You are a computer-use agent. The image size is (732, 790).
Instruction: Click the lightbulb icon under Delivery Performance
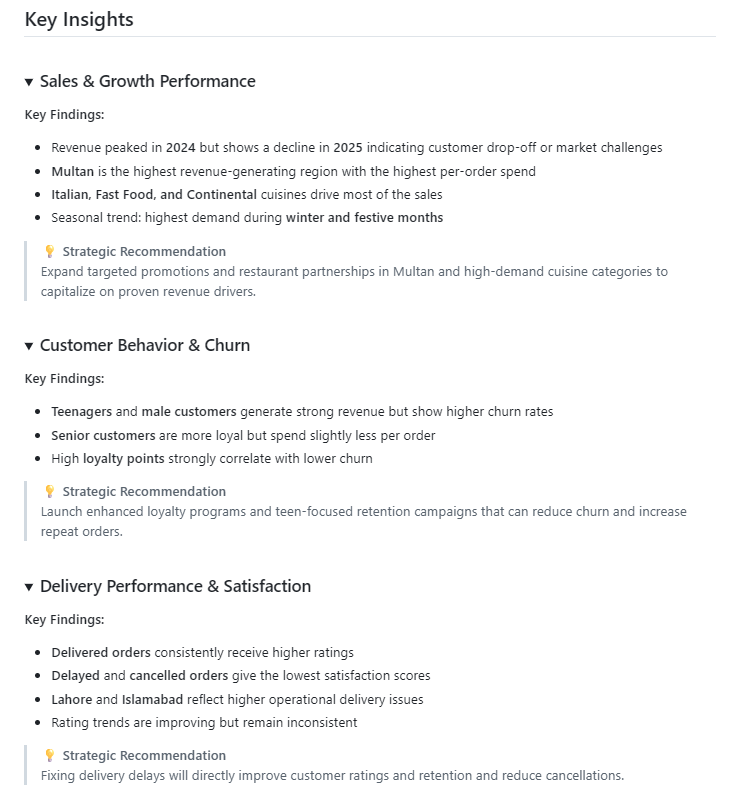49,755
